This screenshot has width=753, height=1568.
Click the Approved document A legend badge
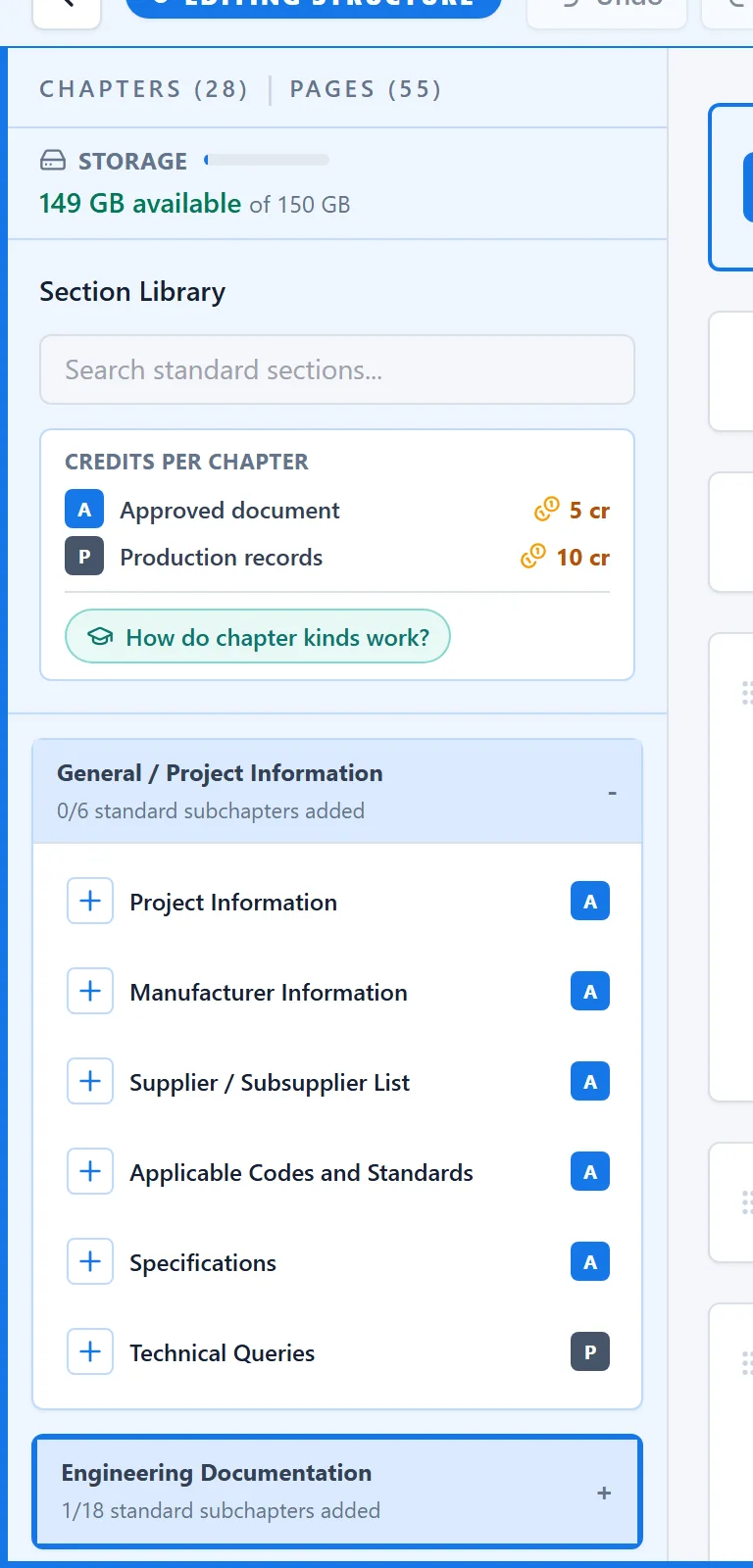click(84, 510)
